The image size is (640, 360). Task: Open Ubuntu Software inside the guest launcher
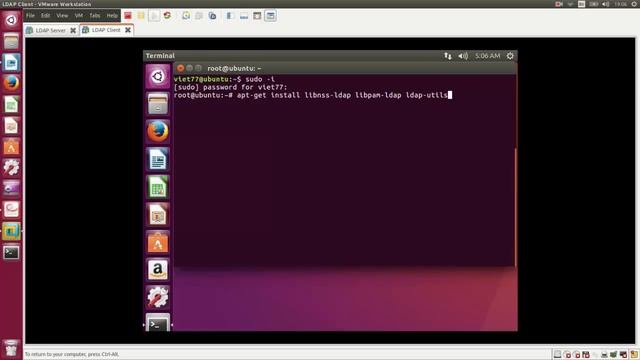158,242
